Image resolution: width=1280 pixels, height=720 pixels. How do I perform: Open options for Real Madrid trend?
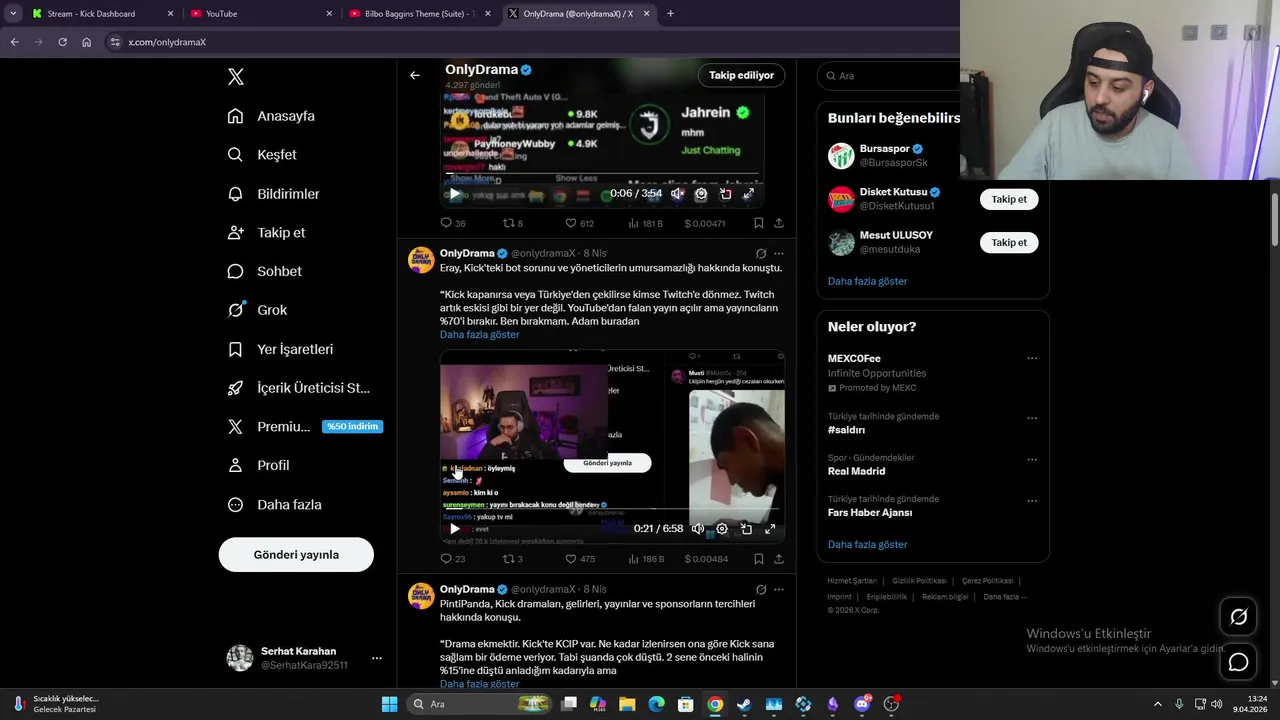(x=1032, y=460)
